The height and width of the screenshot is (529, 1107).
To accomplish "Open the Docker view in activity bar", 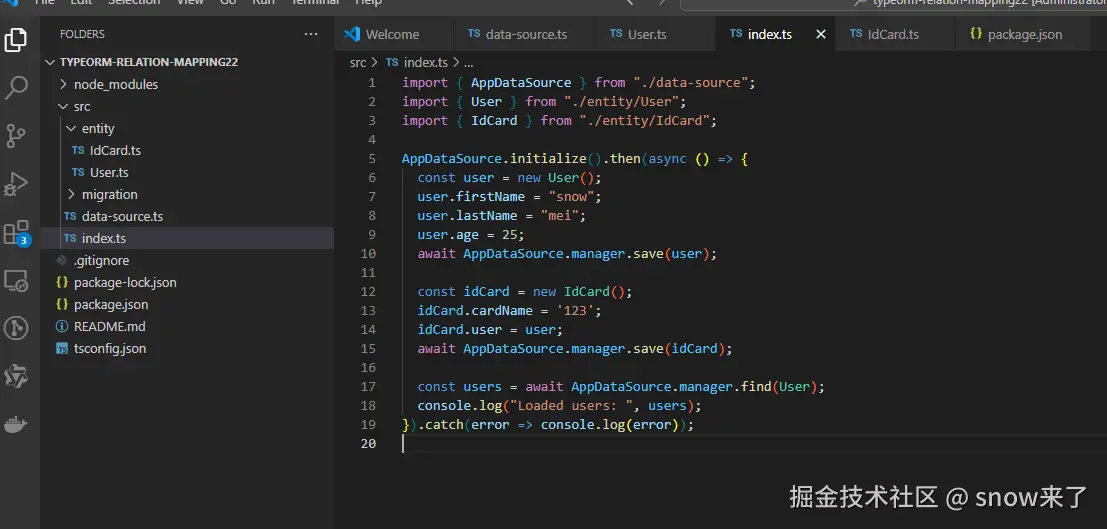I will [x=16, y=424].
